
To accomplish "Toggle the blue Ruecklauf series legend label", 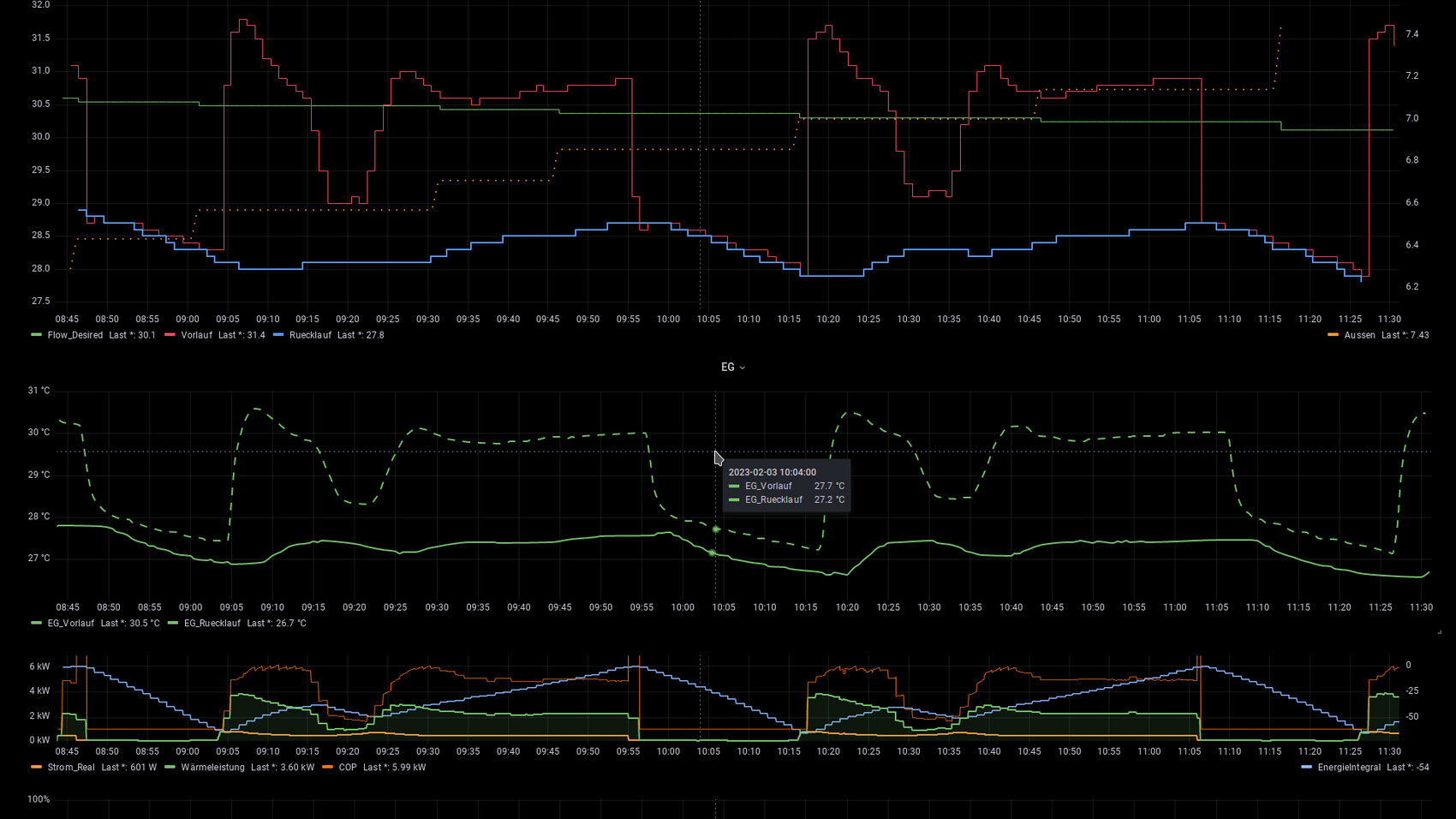I will pos(310,335).
